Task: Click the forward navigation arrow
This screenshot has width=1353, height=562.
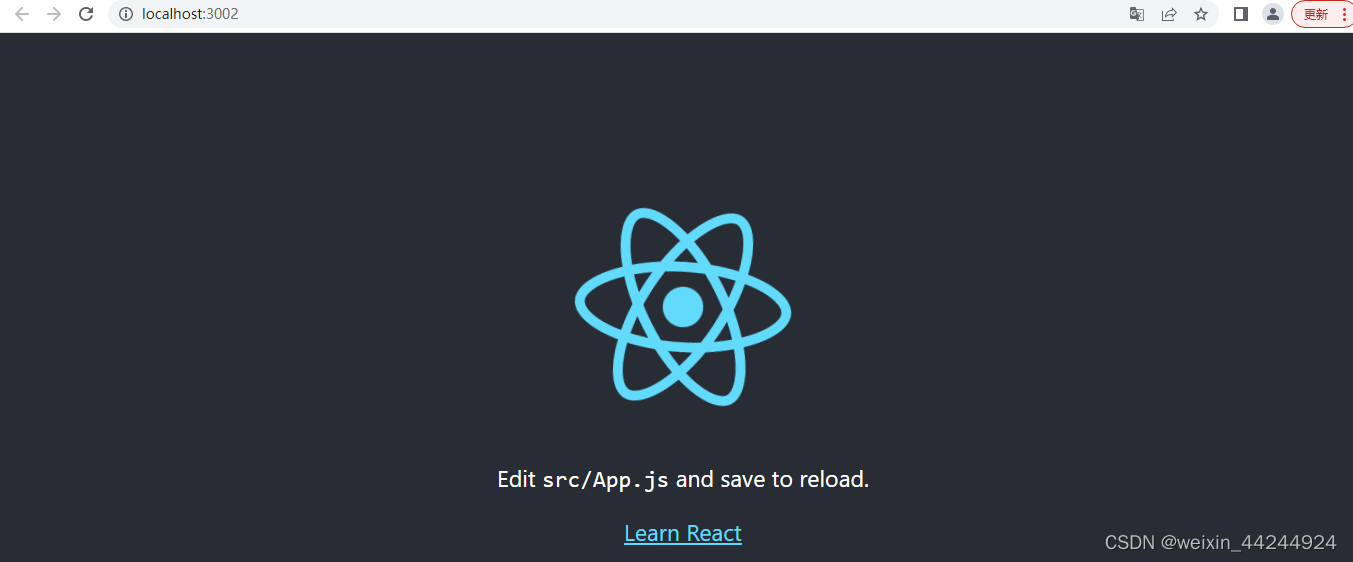Action: click(x=54, y=14)
